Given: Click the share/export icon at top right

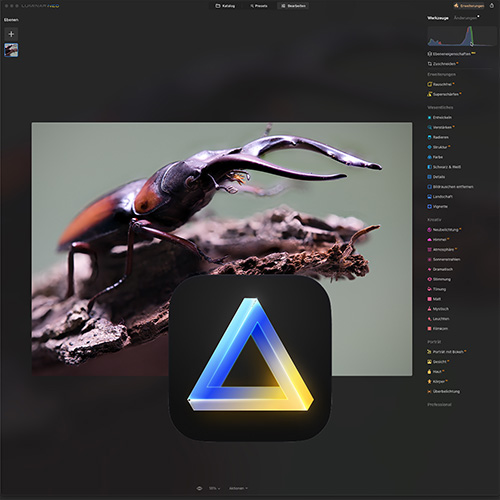Looking at the screenshot, I should (491, 6).
